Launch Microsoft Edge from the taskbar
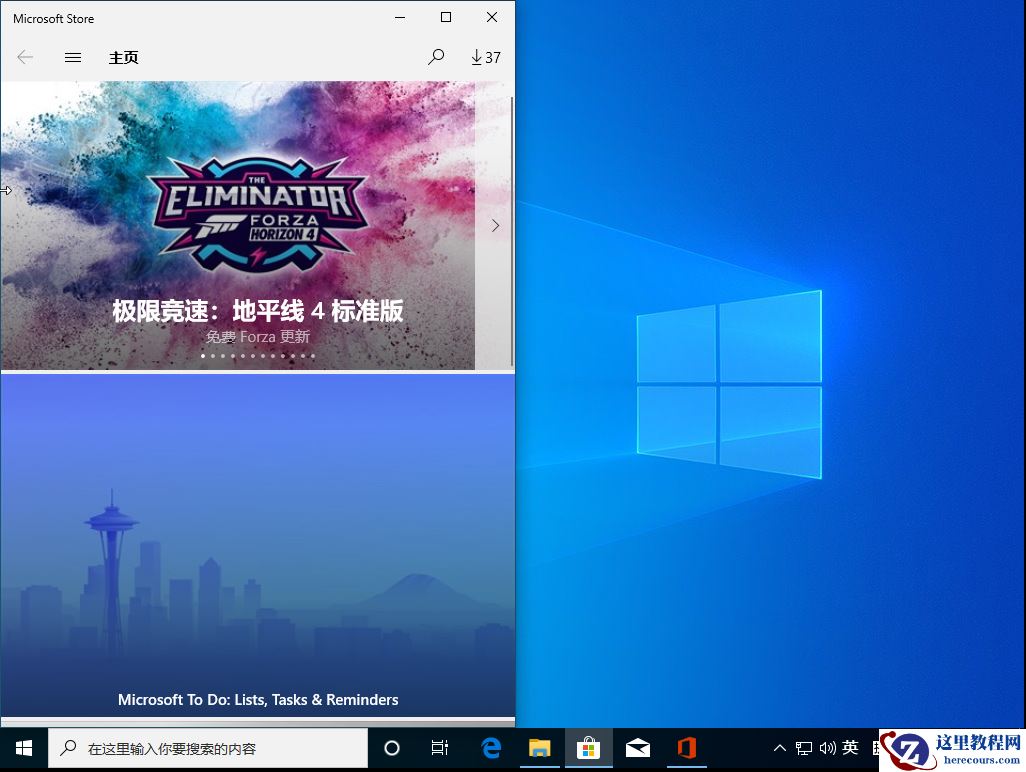This screenshot has height=772, width=1026. (490, 748)
